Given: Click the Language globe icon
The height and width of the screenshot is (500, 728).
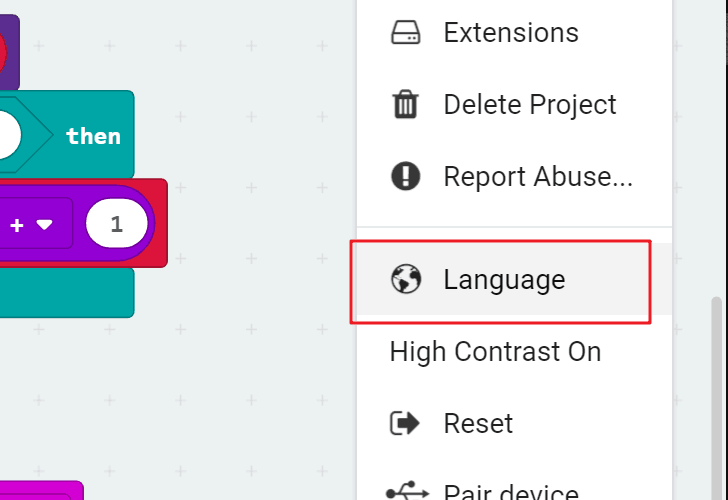Looking at the screenshot, I should coord(405,280).
